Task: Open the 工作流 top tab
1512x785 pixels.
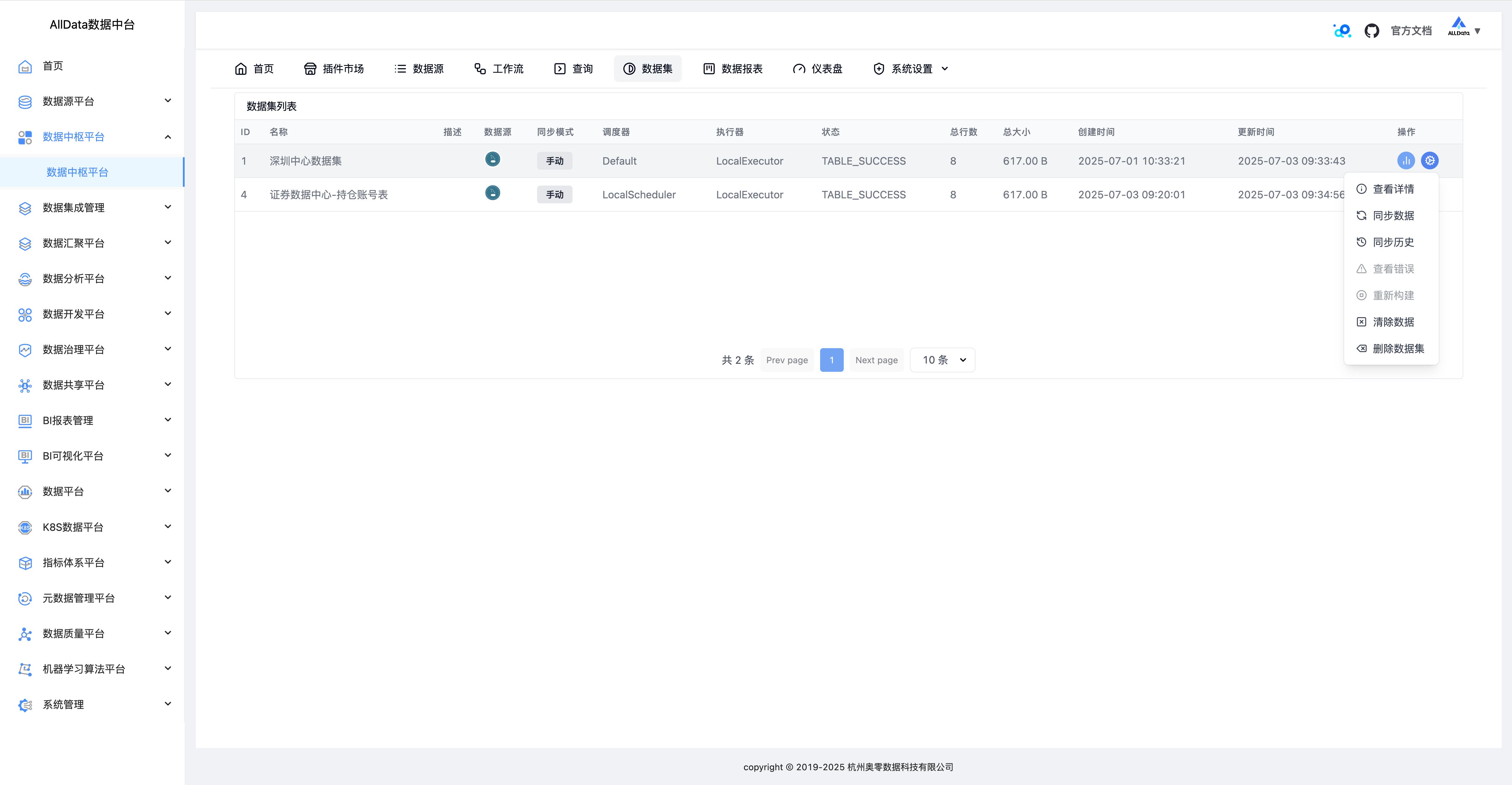Action: (499, 69)
